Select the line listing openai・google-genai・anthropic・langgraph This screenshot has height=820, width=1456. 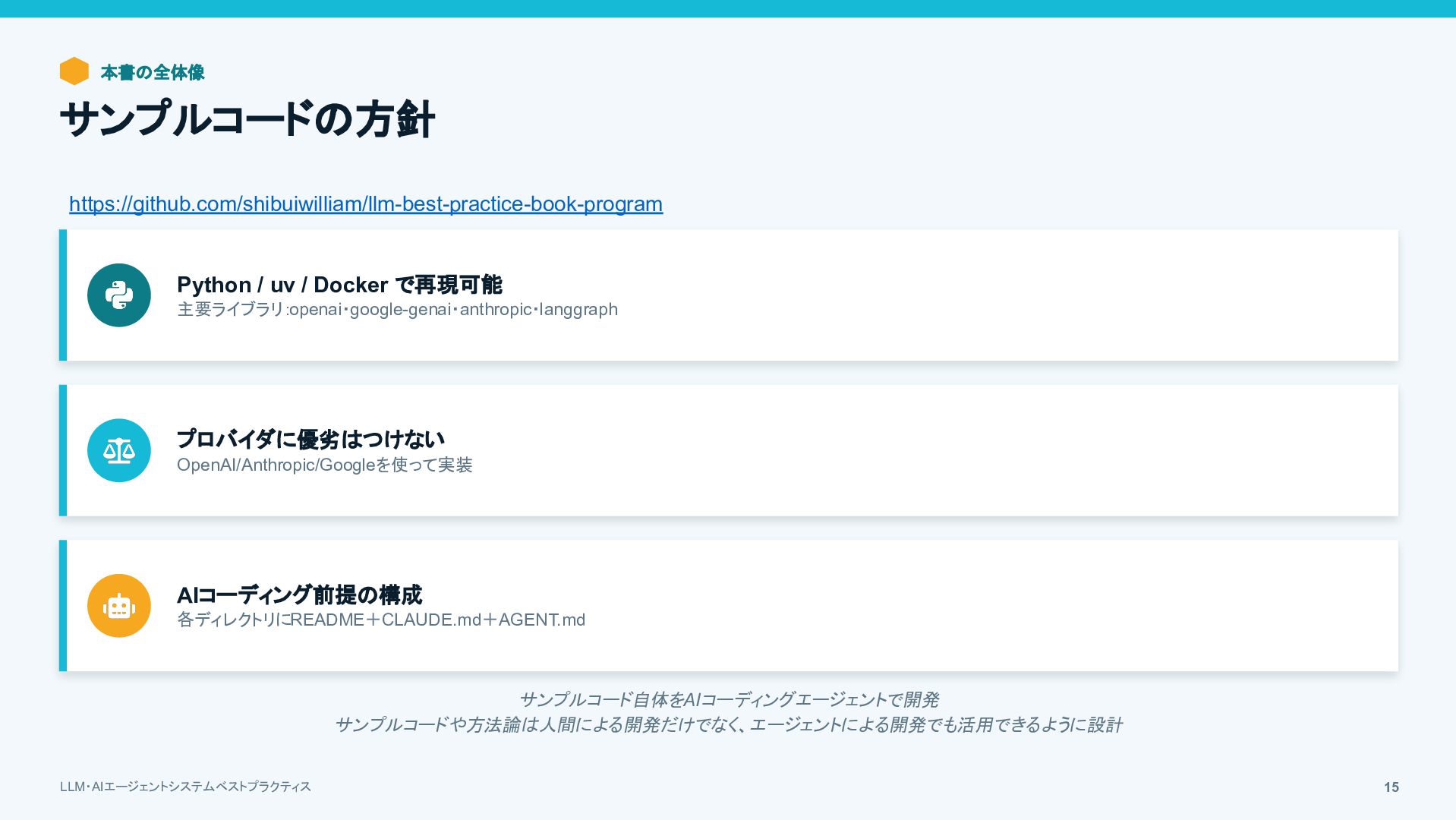(397, 310)
